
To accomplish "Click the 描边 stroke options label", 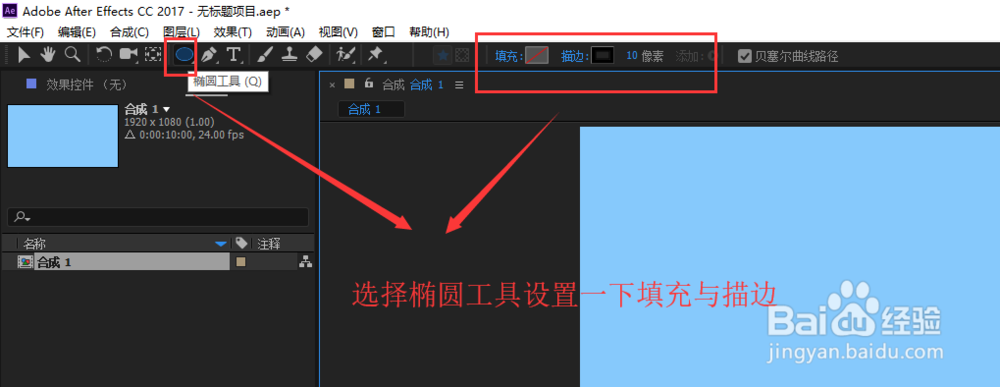I will click(x=574, y=56).
